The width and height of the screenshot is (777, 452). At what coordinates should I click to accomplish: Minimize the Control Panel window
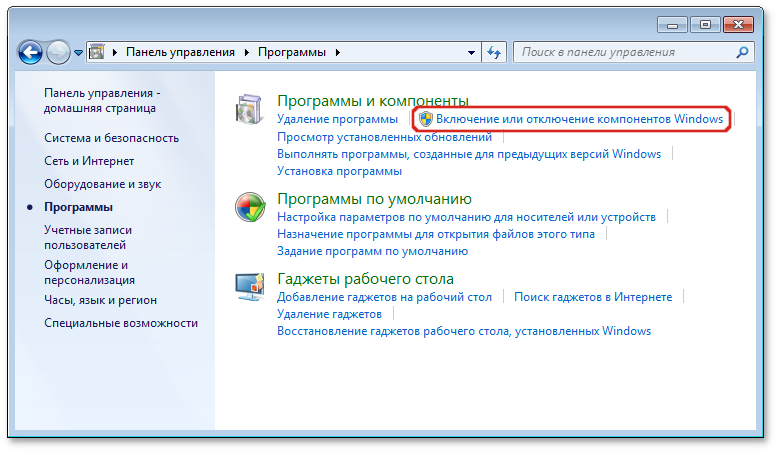click(x=672, y=24)
